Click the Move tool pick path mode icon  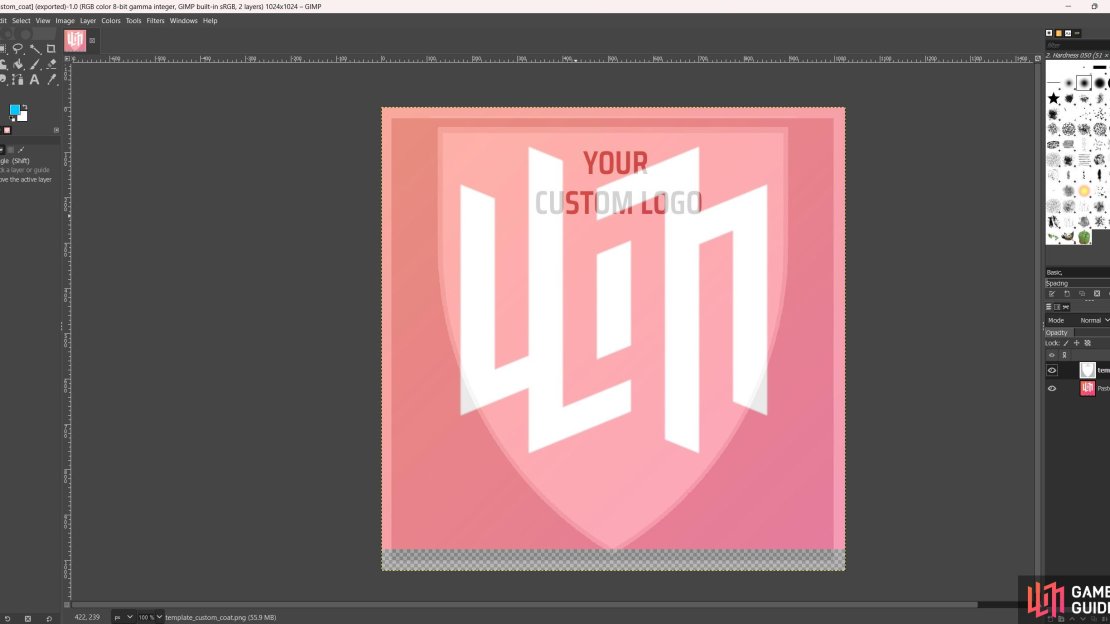(21, 149)
